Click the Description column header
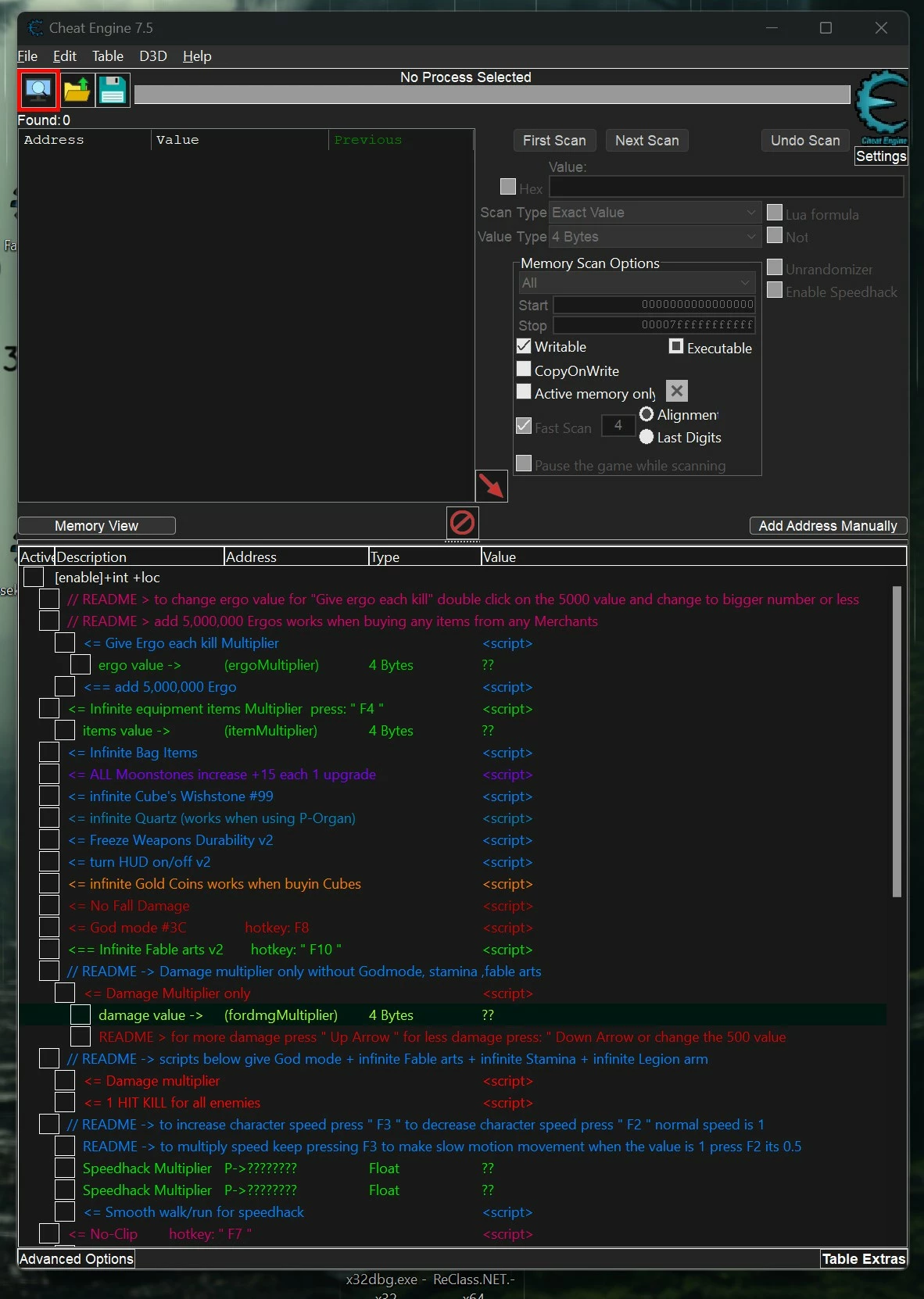The image size is (924, 1299). [x=139, y=557]
